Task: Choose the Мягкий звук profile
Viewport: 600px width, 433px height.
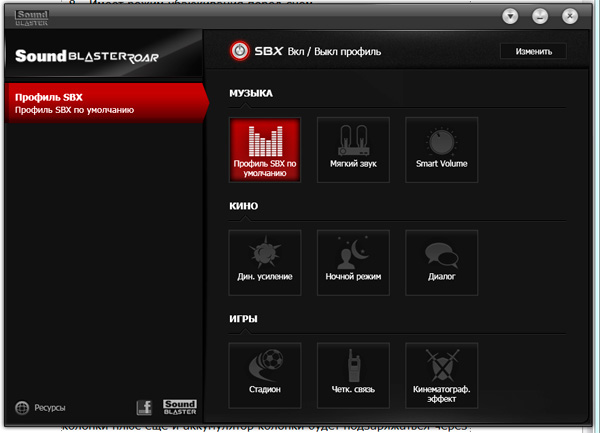Action: point(353,150)
